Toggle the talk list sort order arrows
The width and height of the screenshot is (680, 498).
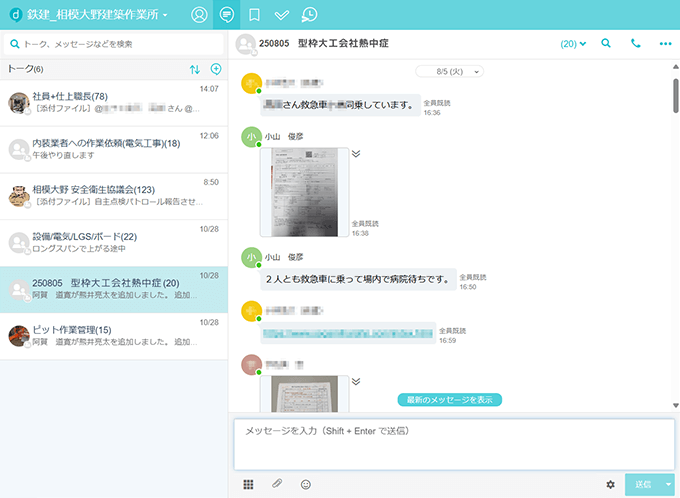coord(194,69)
